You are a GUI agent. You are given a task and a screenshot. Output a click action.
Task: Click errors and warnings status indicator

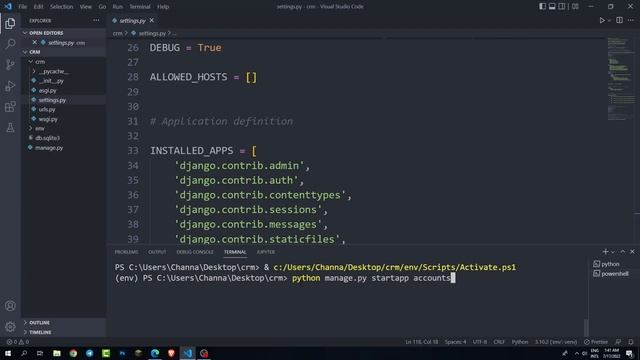click(x=18, y=342)
